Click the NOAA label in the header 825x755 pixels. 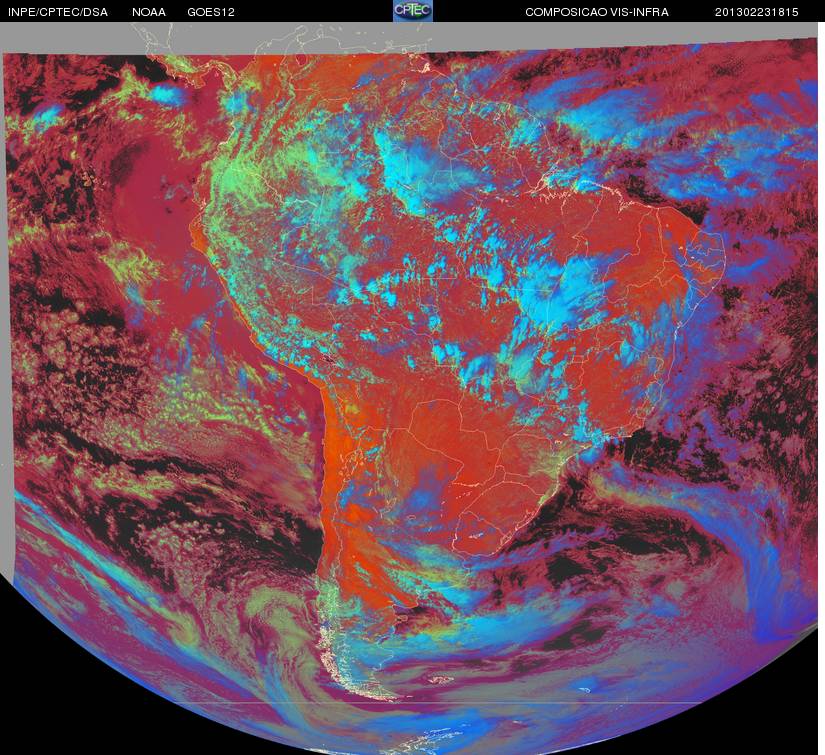tap(149, 12)
